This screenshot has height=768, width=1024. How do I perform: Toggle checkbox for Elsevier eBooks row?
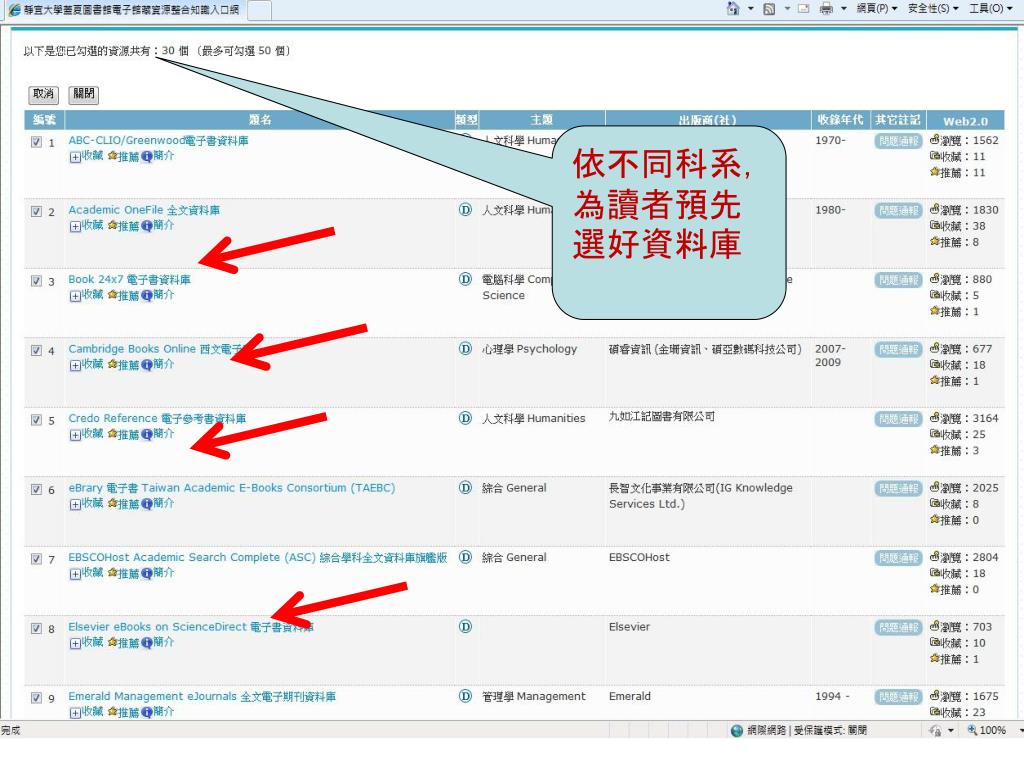pos(37,628)
